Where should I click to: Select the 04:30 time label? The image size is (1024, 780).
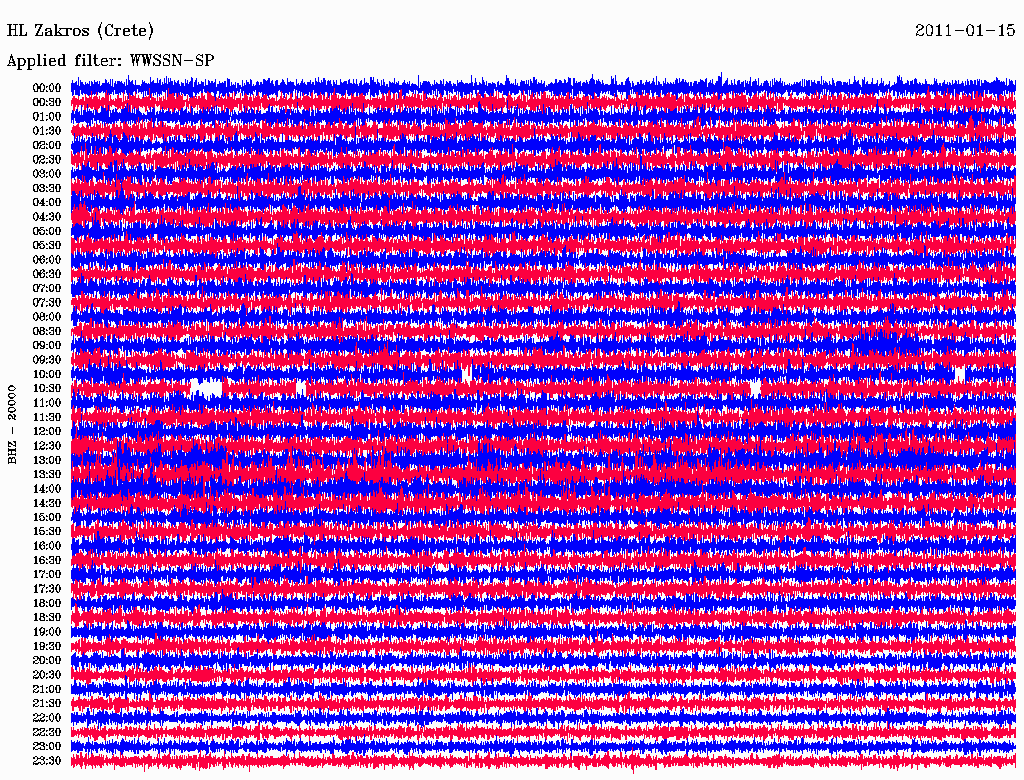[47, 216]
